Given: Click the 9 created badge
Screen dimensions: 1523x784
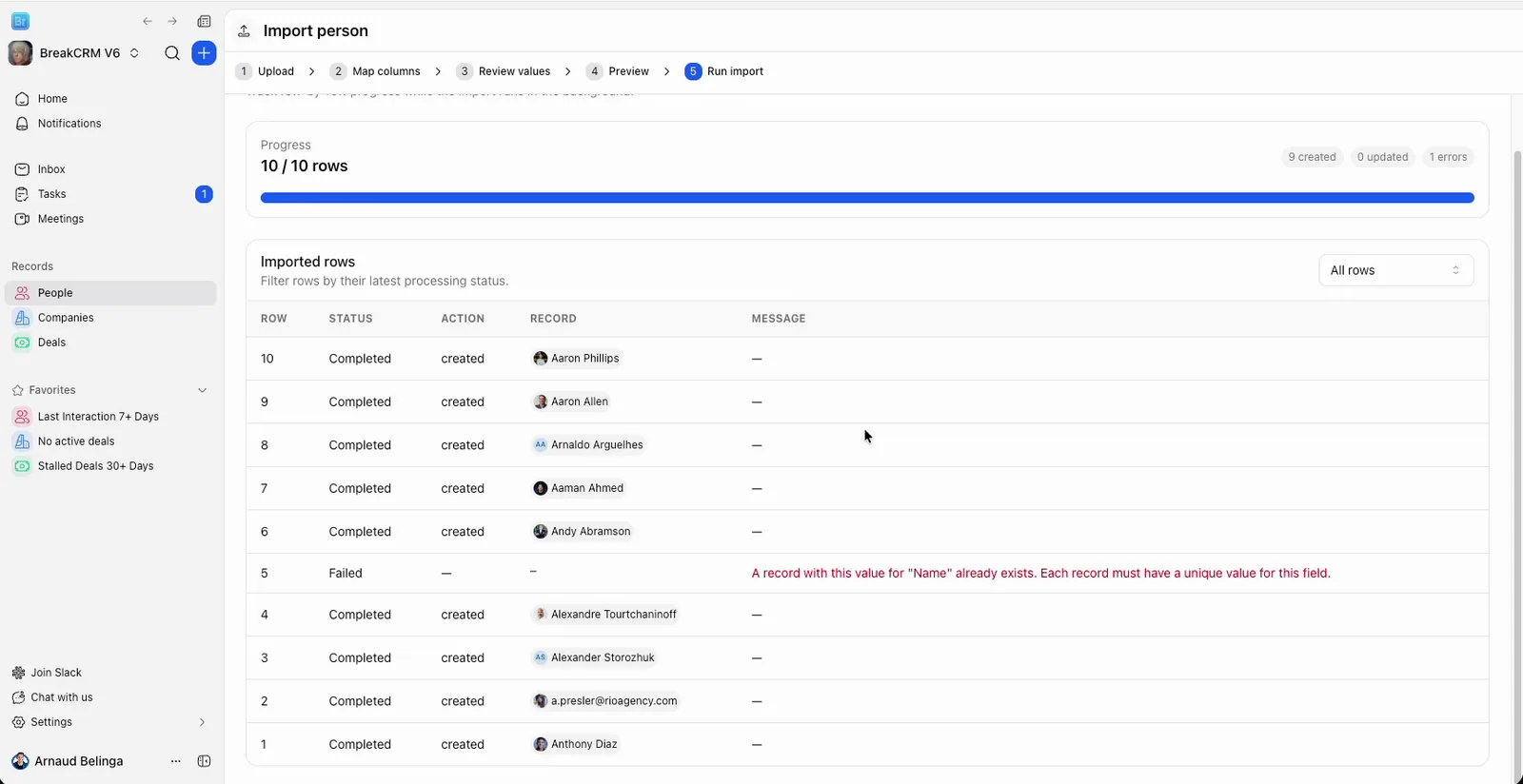Looking at the screenshot, I should 1312,157.
